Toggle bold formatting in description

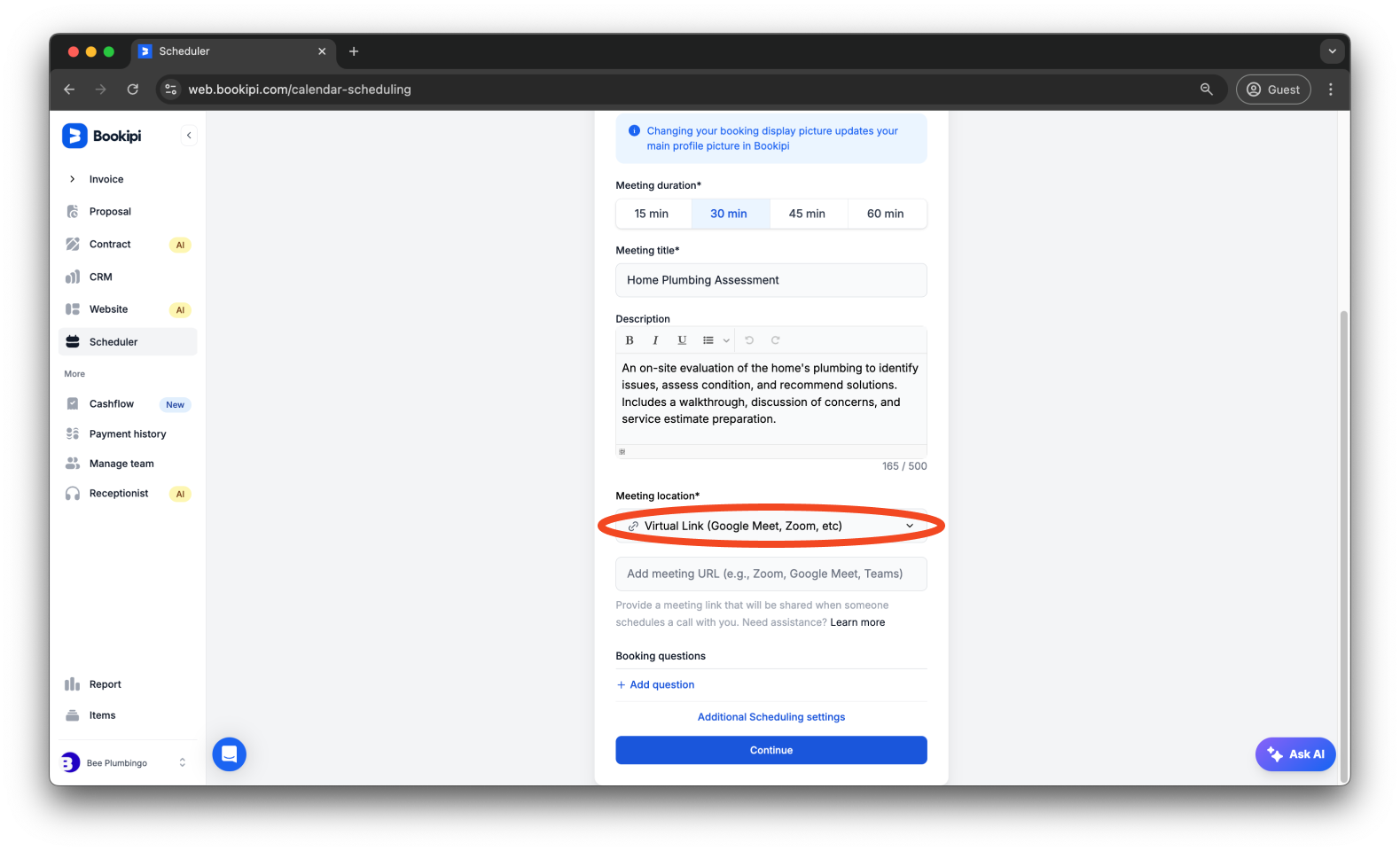[630, 340]
